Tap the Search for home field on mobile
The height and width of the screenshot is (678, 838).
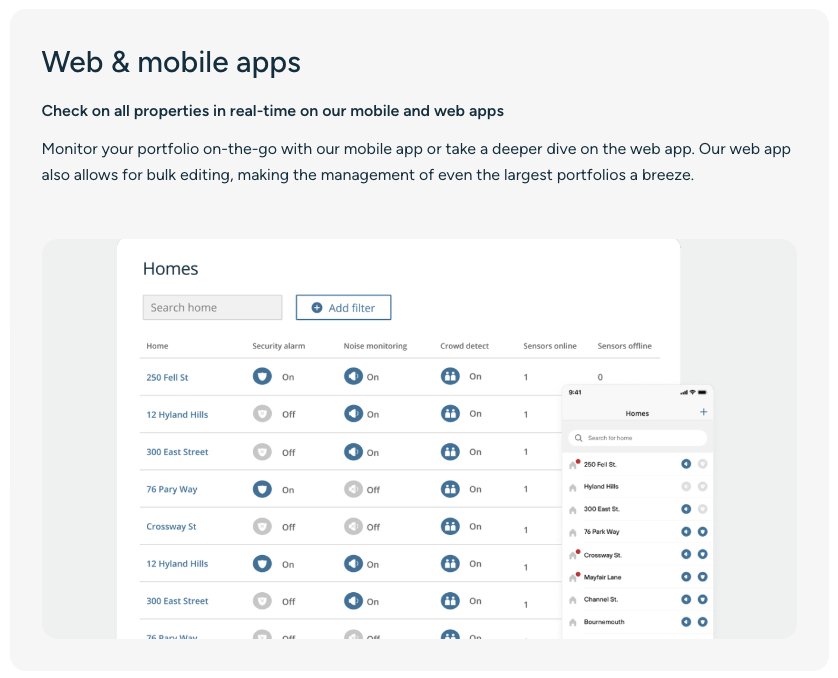tap(637, 438)
